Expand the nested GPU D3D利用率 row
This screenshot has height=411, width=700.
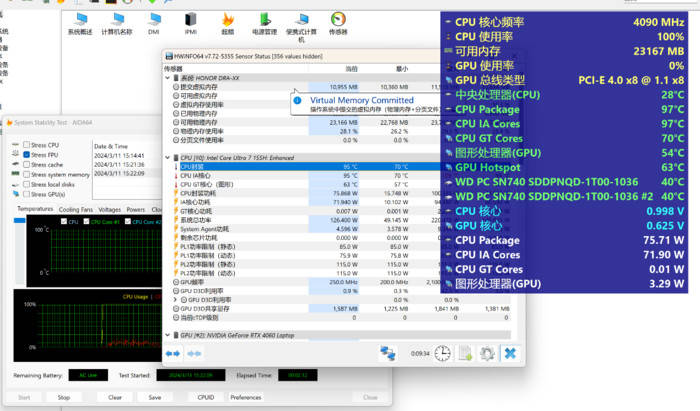coord(175,300)
